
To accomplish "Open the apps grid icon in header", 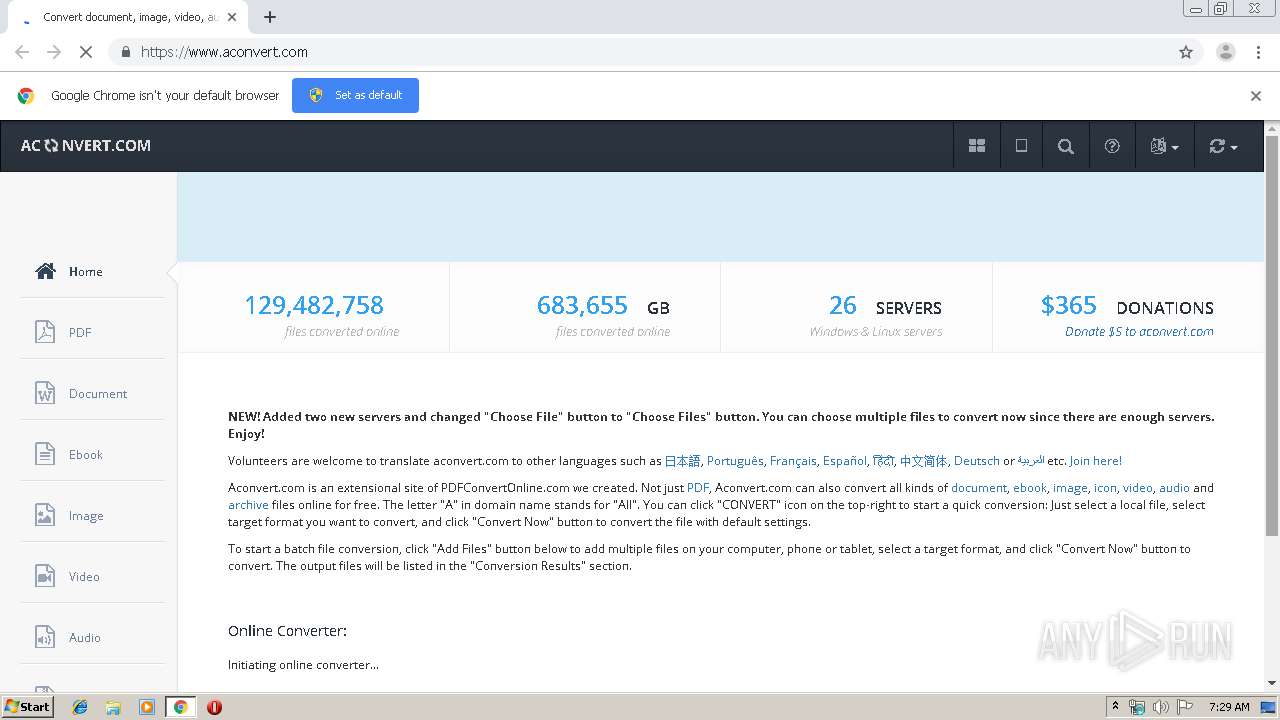I will (x=977, y=146).
